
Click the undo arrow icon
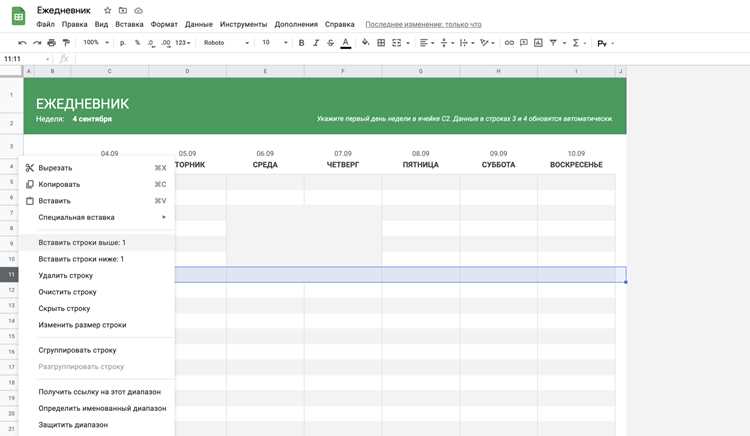coord(22,43)
